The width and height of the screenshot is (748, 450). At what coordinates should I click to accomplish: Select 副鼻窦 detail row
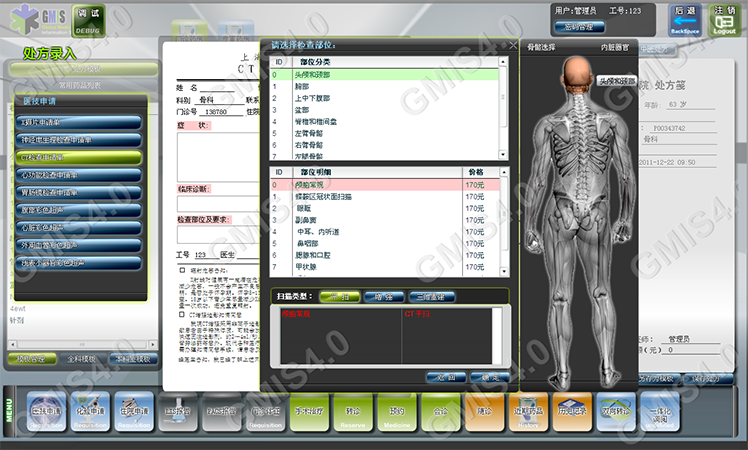(x=385, y=220)
